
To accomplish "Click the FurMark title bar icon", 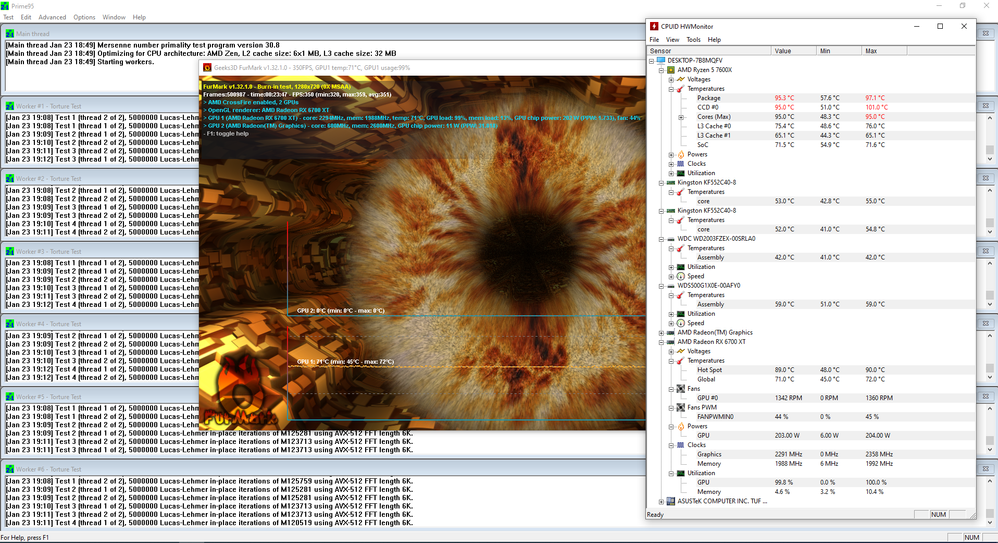I will pyautogui.click(x=207, y=67).
